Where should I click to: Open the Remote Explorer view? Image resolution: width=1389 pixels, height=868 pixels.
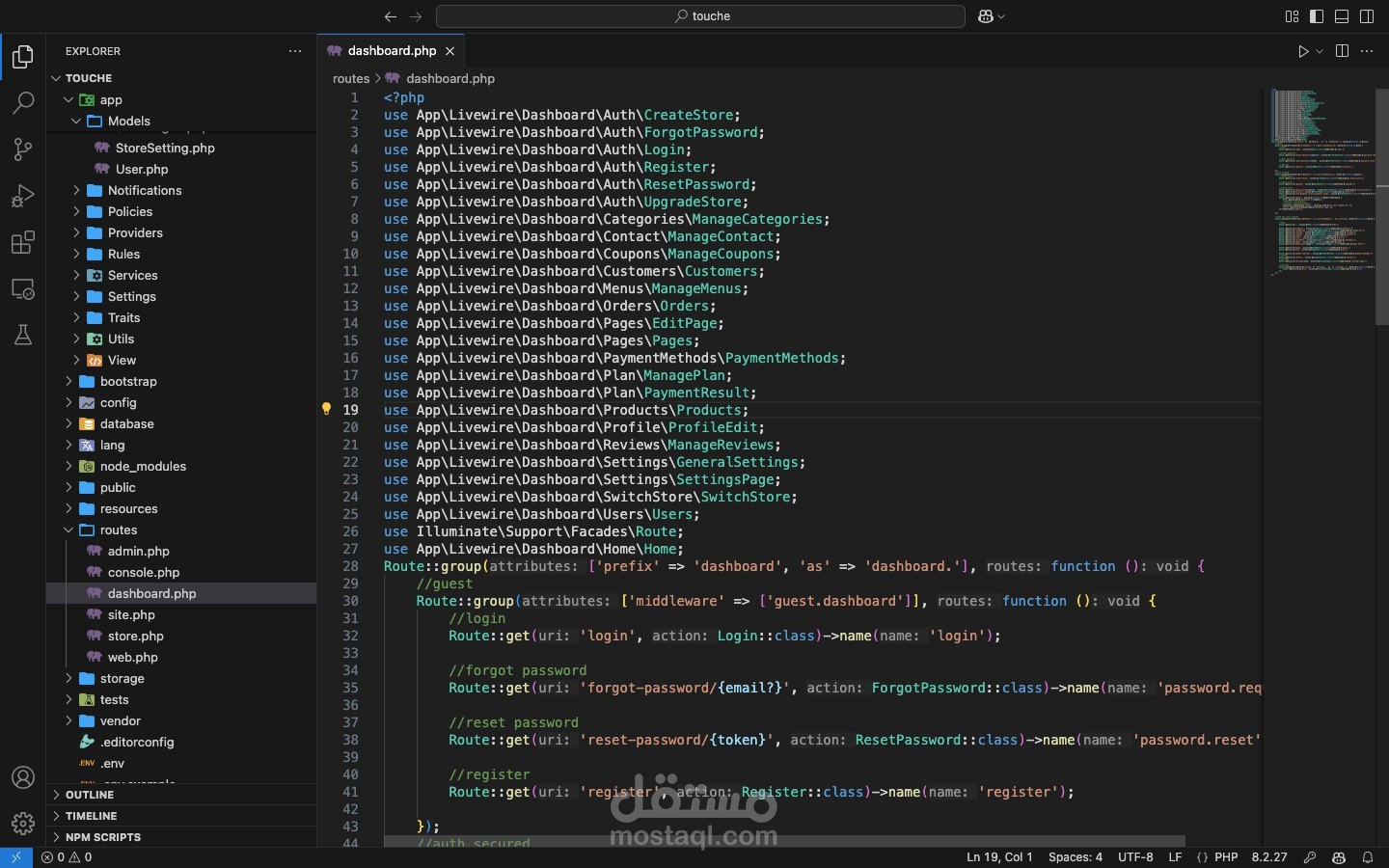point(23,288)
